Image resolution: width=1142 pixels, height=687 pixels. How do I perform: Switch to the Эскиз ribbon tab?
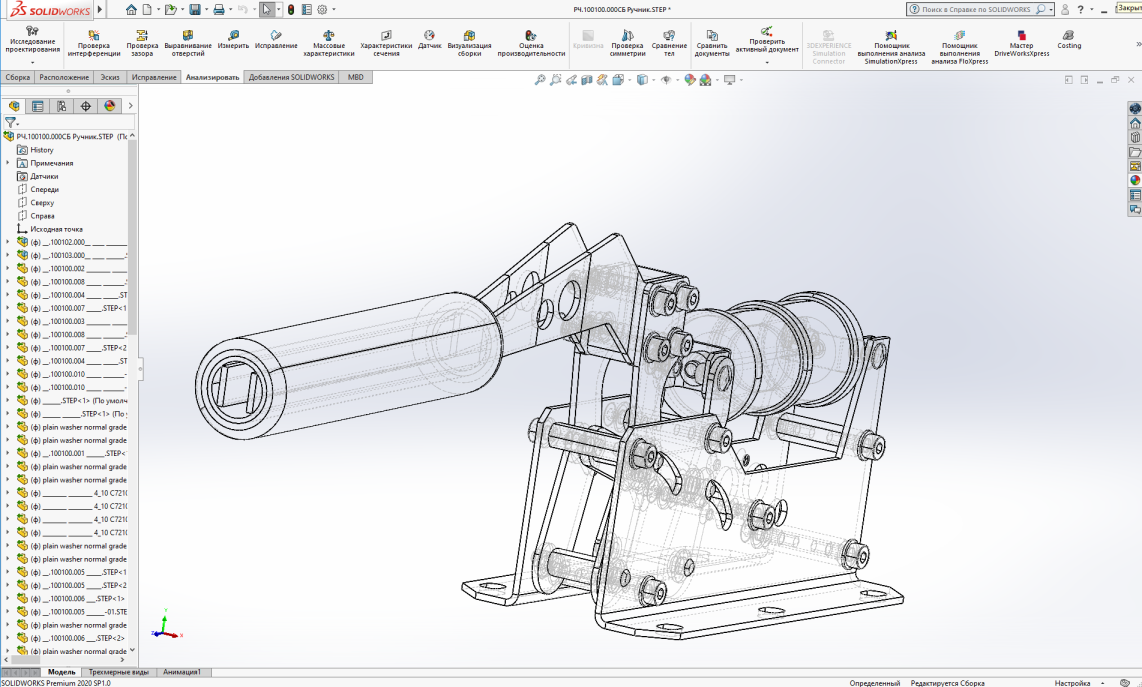tap(110, 77)
